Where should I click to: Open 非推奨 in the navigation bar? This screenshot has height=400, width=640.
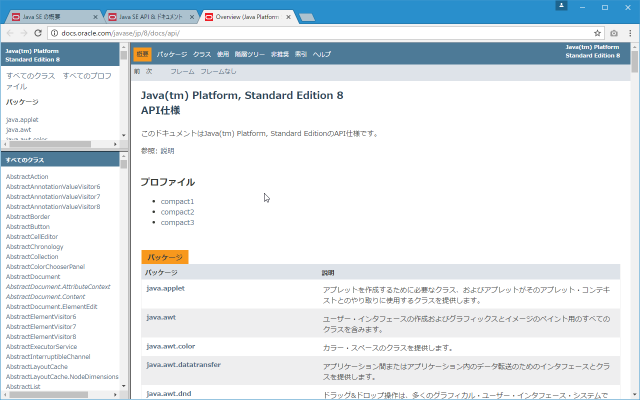pyautogui.click(x=280, y=54)
